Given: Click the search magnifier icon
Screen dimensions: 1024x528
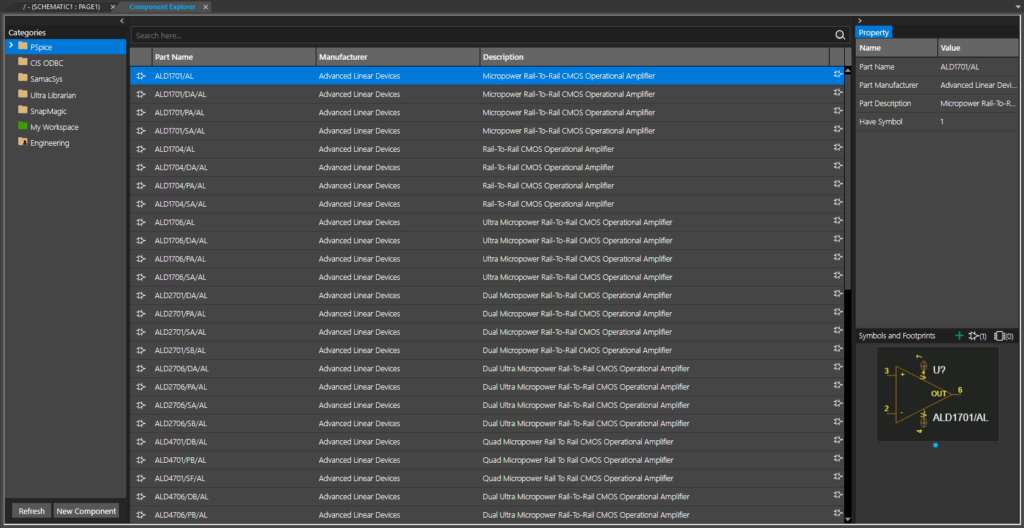Looking at the screenshot, I should click(840, 35).
